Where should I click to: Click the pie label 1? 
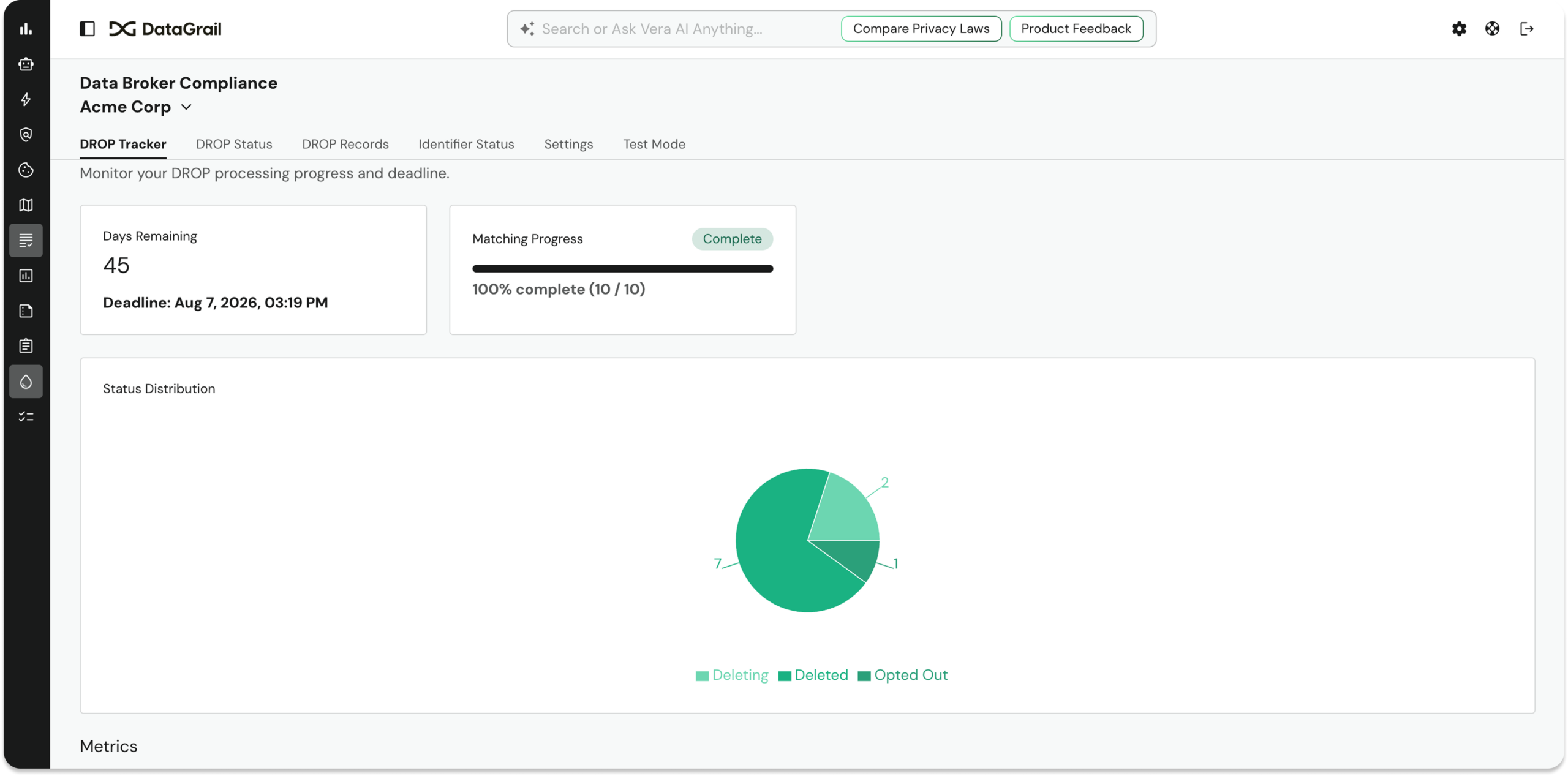pos(895,563)
